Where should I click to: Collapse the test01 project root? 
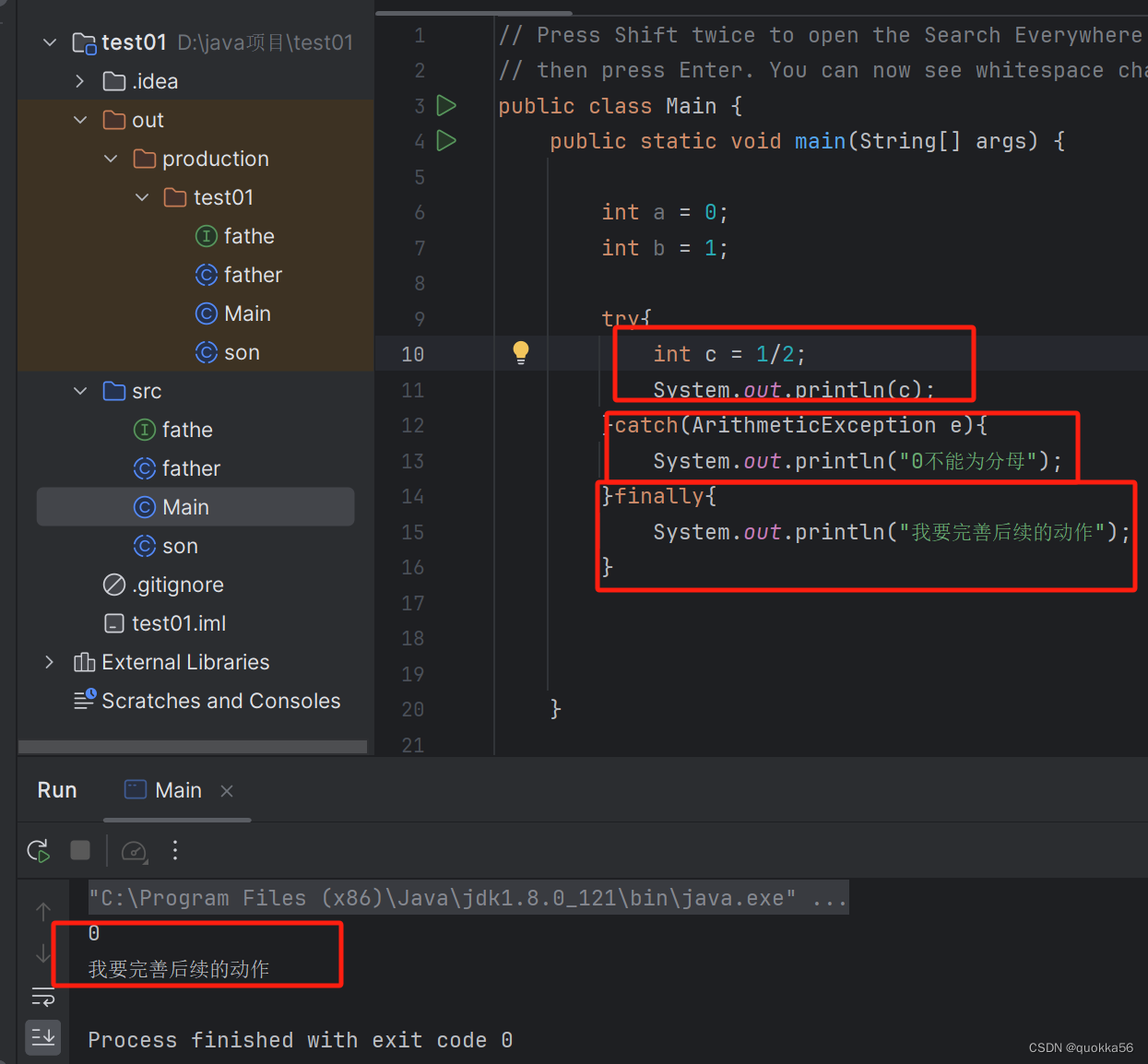coord(50,42)
